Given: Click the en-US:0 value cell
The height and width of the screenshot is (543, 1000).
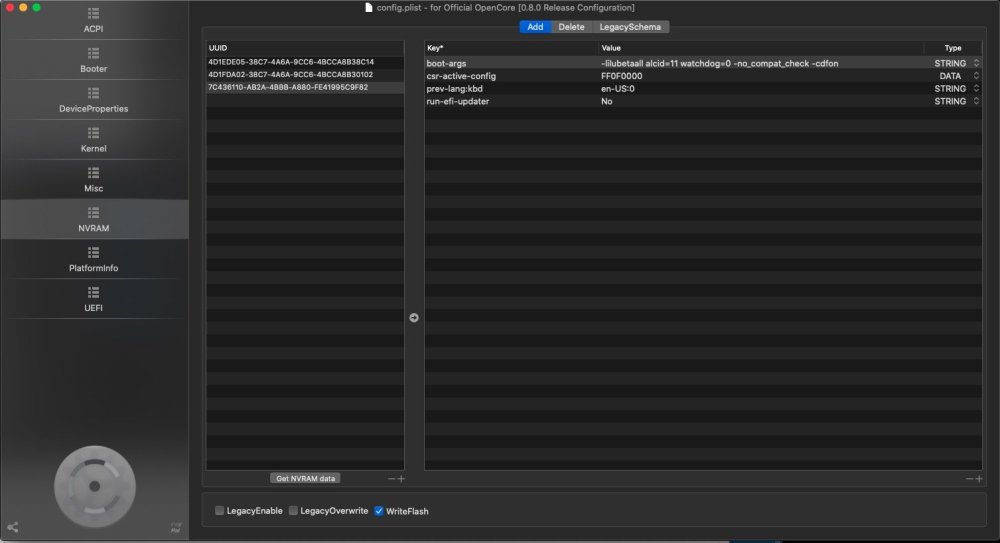Looking at the screenshot, I should pyautogui.click(x=761, y=89).
